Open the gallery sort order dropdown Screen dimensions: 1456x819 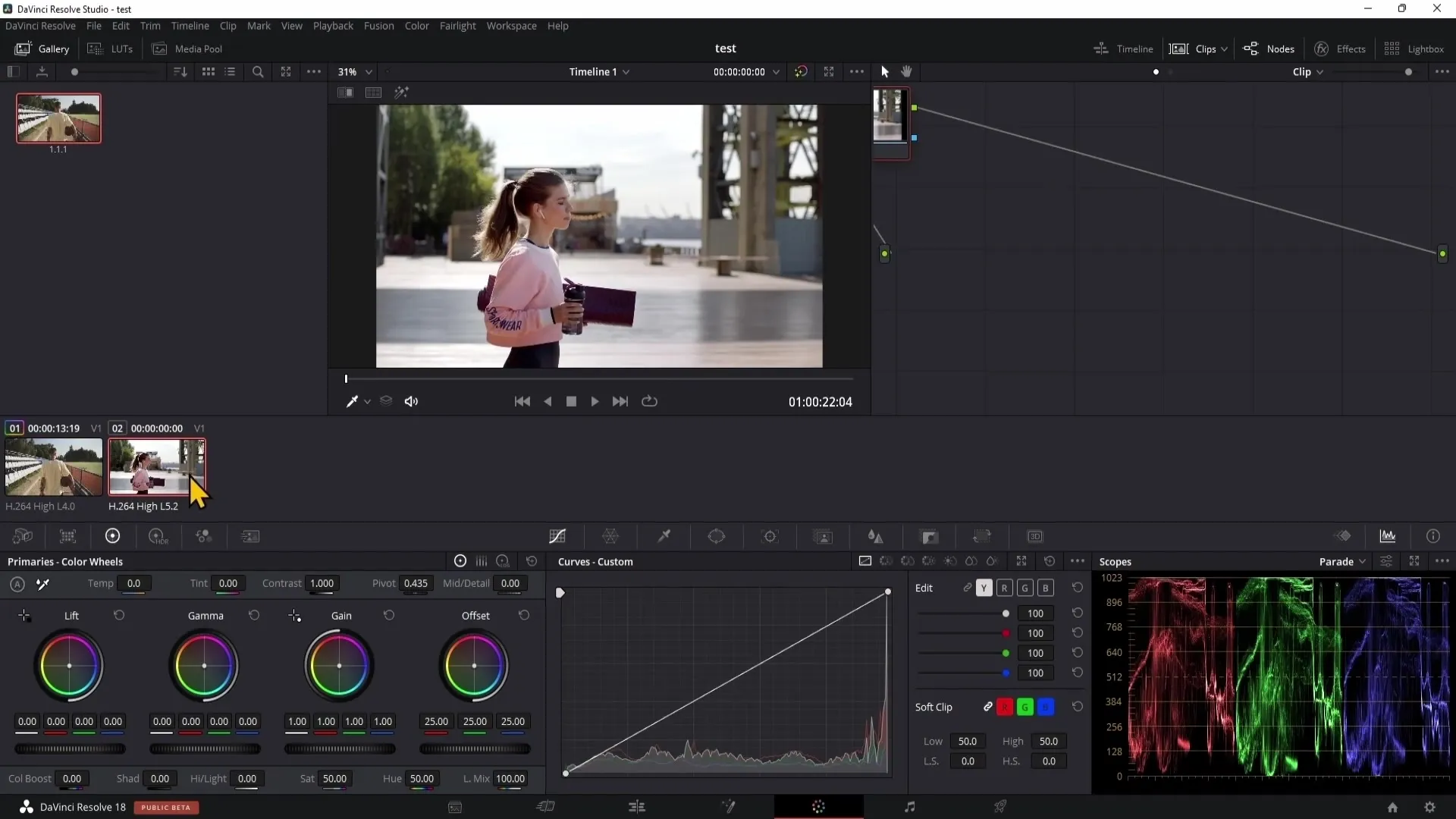tap(180, 71)
